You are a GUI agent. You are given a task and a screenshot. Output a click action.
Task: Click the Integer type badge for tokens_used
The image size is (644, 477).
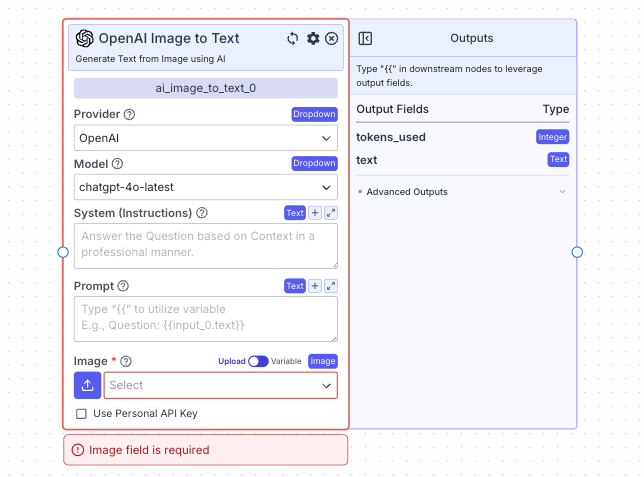point(552,137)
